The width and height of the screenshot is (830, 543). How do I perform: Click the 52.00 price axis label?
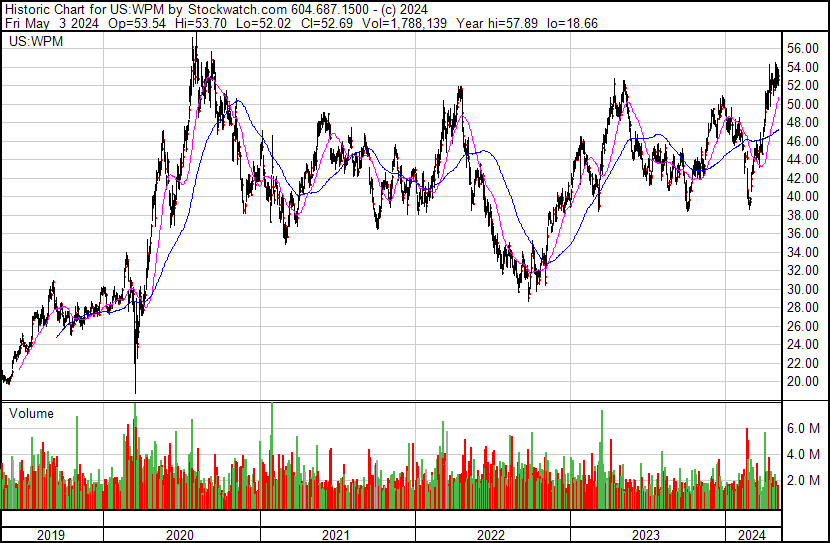802,86
